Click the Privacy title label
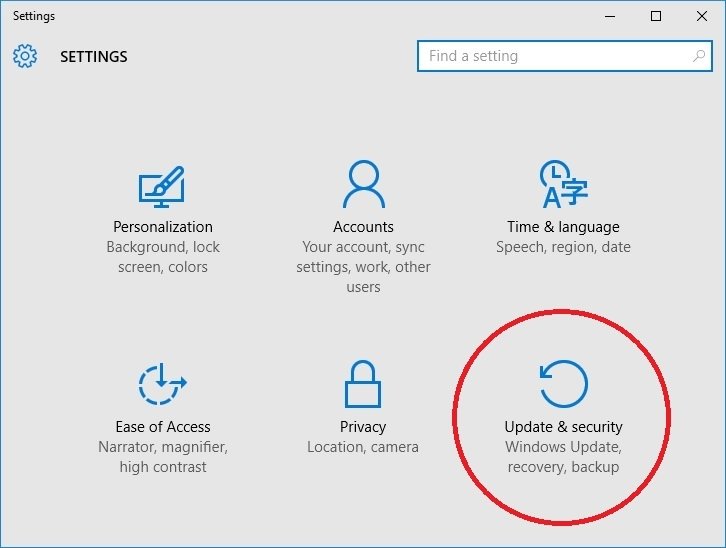726x548 pixels. tap(363, 427)
